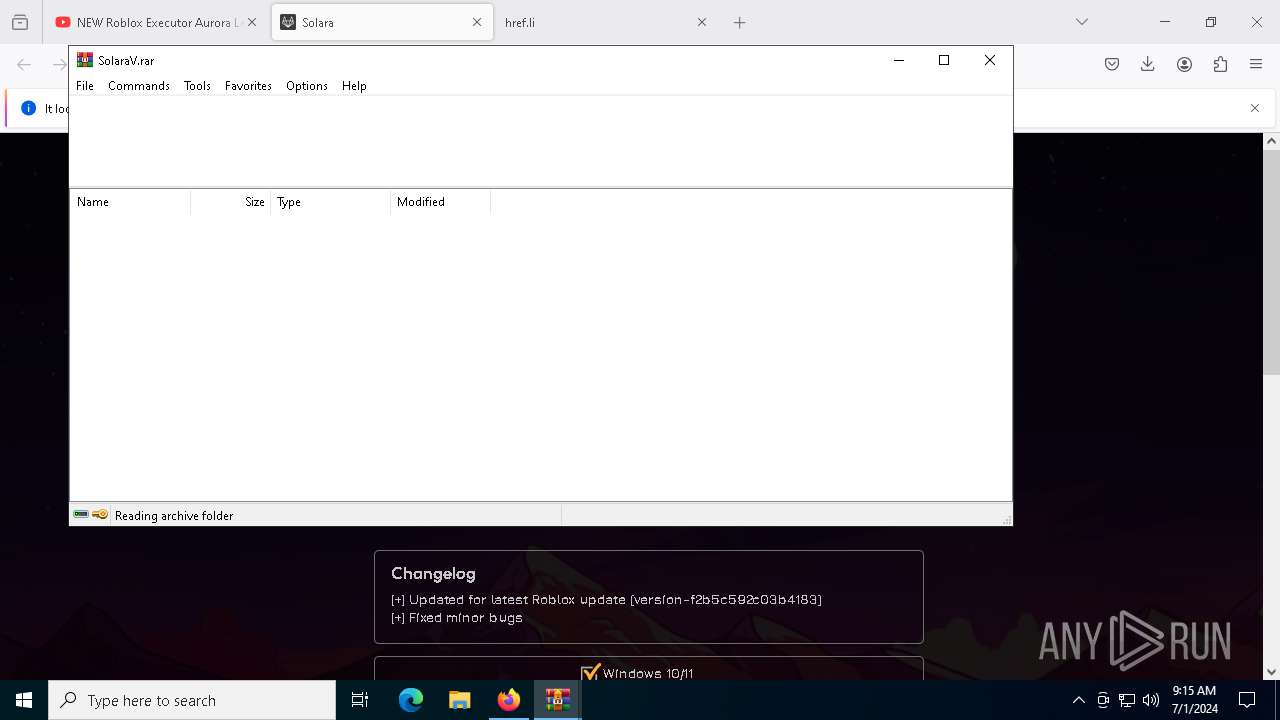Switch to Firefox on the taskbar
Screen dimensions: 1280x720
(x=509, y=700)
